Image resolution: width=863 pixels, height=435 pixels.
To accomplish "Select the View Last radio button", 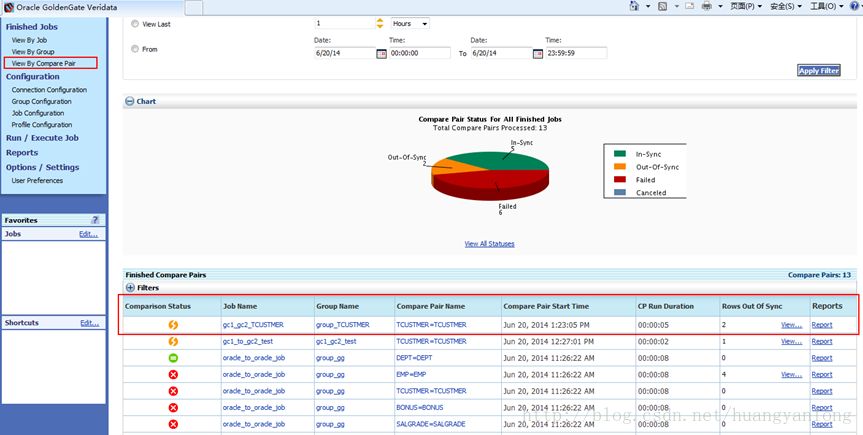I will coord(135,24).
